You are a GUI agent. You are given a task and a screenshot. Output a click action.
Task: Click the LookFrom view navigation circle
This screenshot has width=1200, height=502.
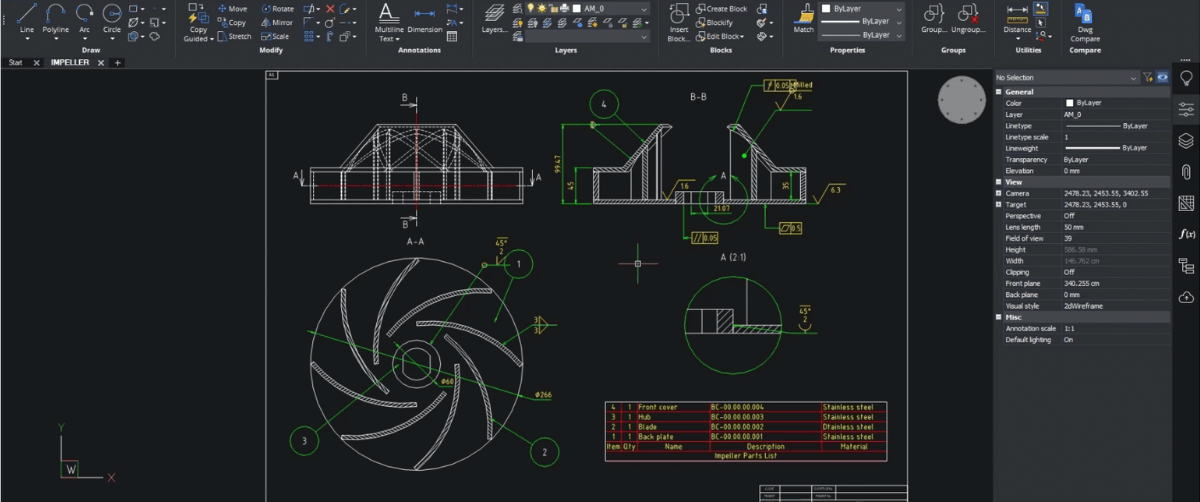[x=960, y=100]
